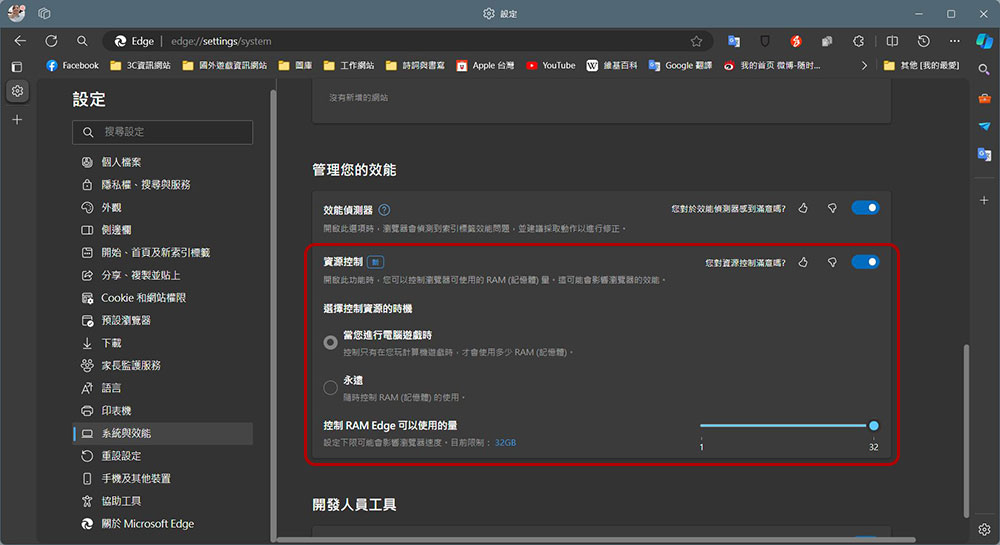
Task: Click the edge://settings/system address bar
Action: [406, 41]
